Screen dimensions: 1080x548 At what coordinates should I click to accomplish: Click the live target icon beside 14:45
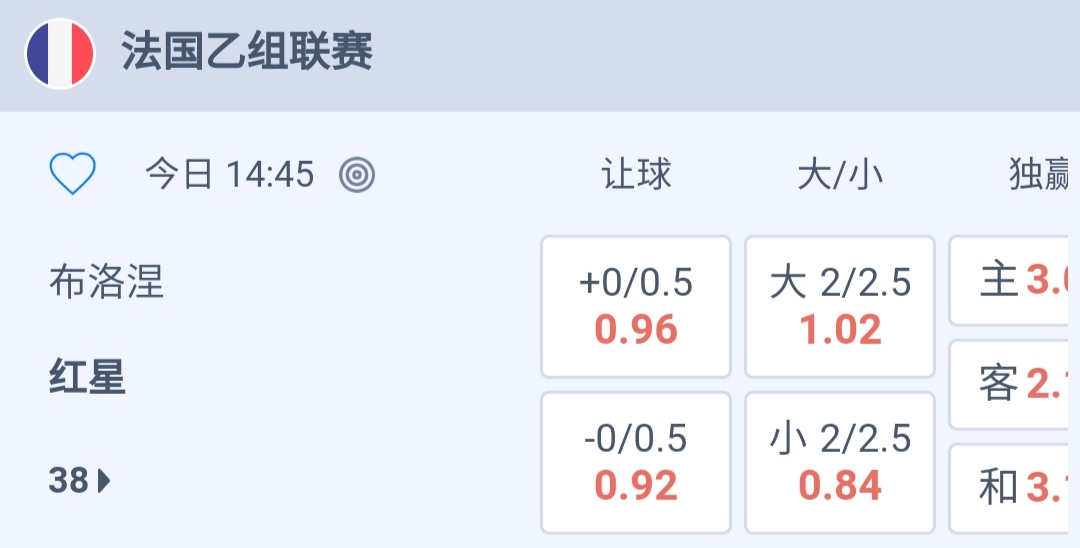click(x=357, y=176)
